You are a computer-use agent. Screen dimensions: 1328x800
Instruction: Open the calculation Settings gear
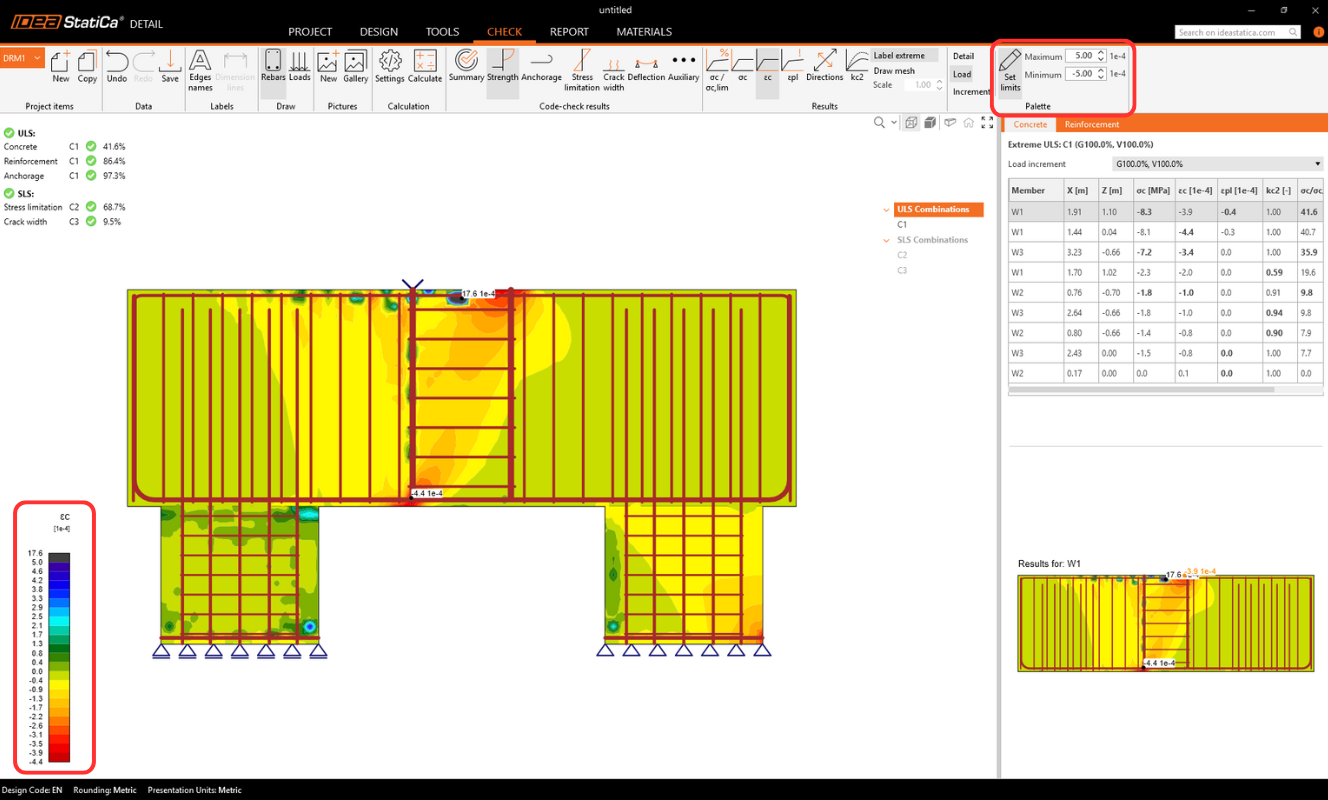(390, 66)
